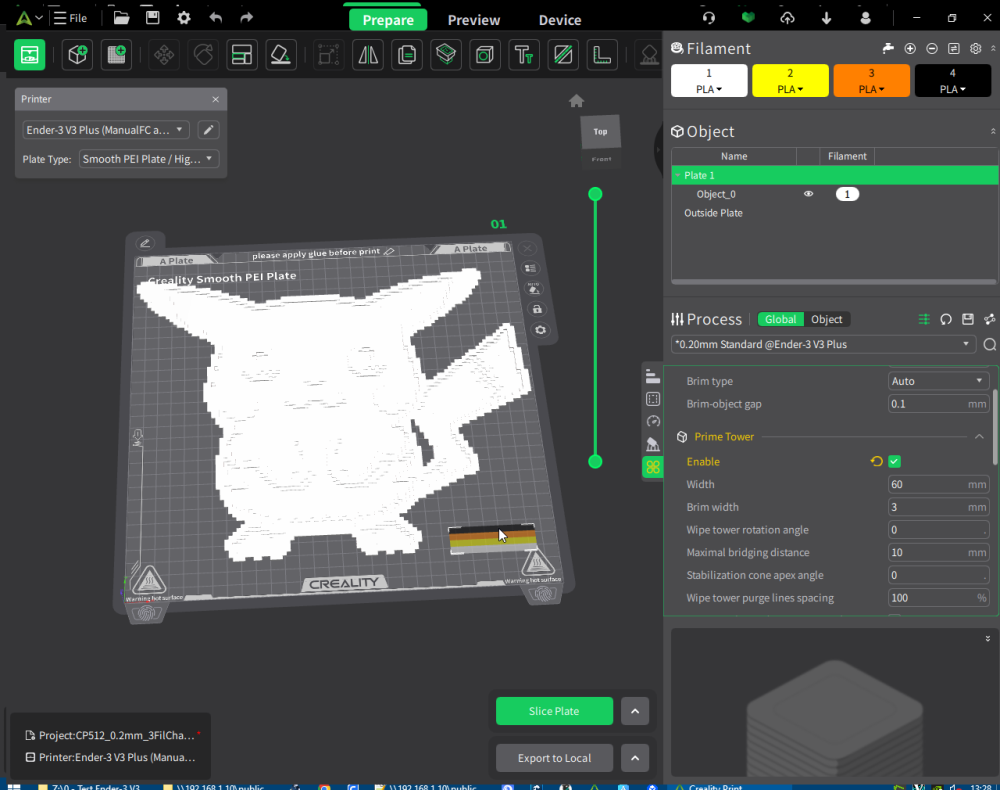This screenshot has height=790, width=1000.
Task: Reset Prime Tower Enable to default
Action: point(876,462)
